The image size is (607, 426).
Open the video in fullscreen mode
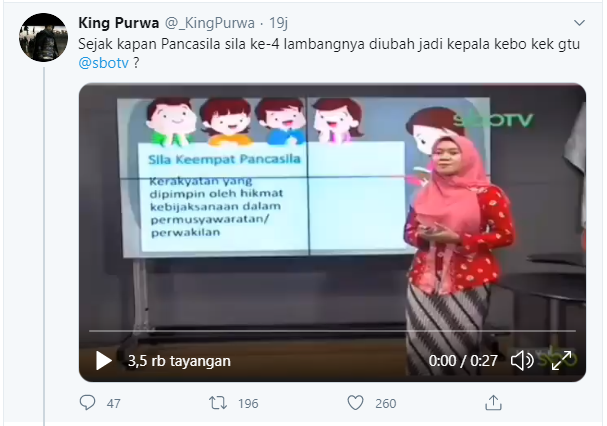tap(562, 360)
